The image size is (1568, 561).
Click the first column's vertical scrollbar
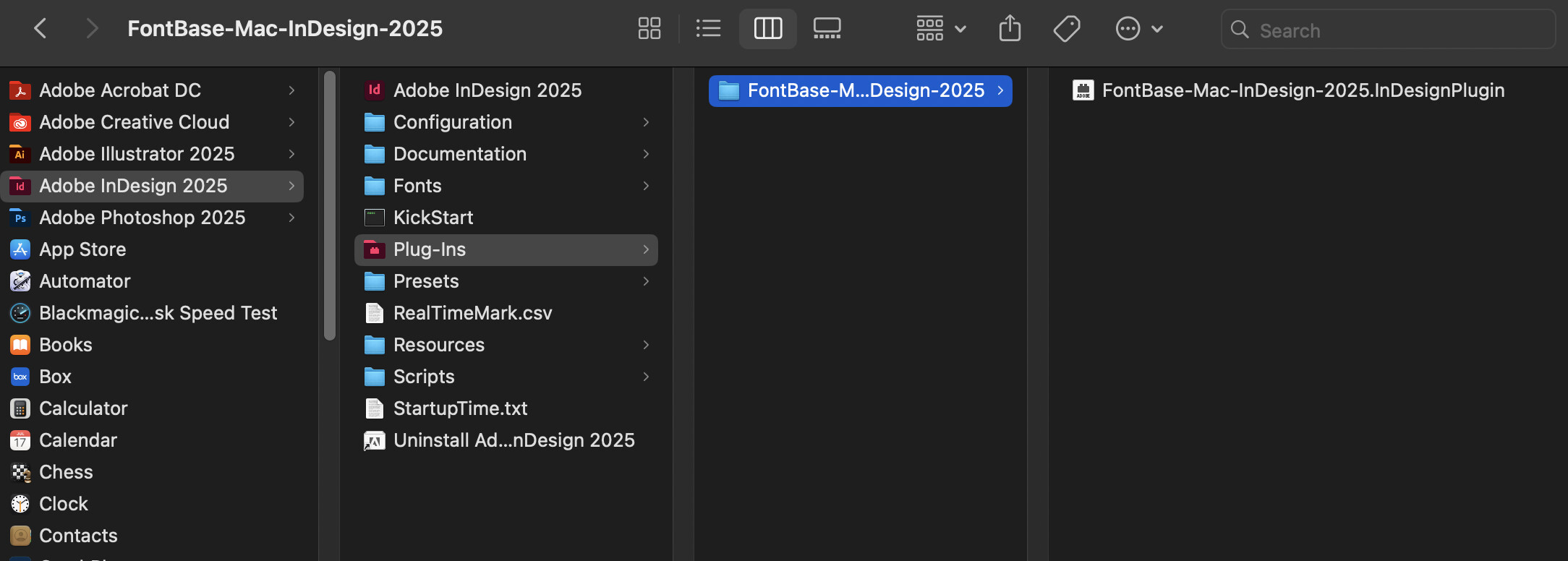(x=330, y=205)
